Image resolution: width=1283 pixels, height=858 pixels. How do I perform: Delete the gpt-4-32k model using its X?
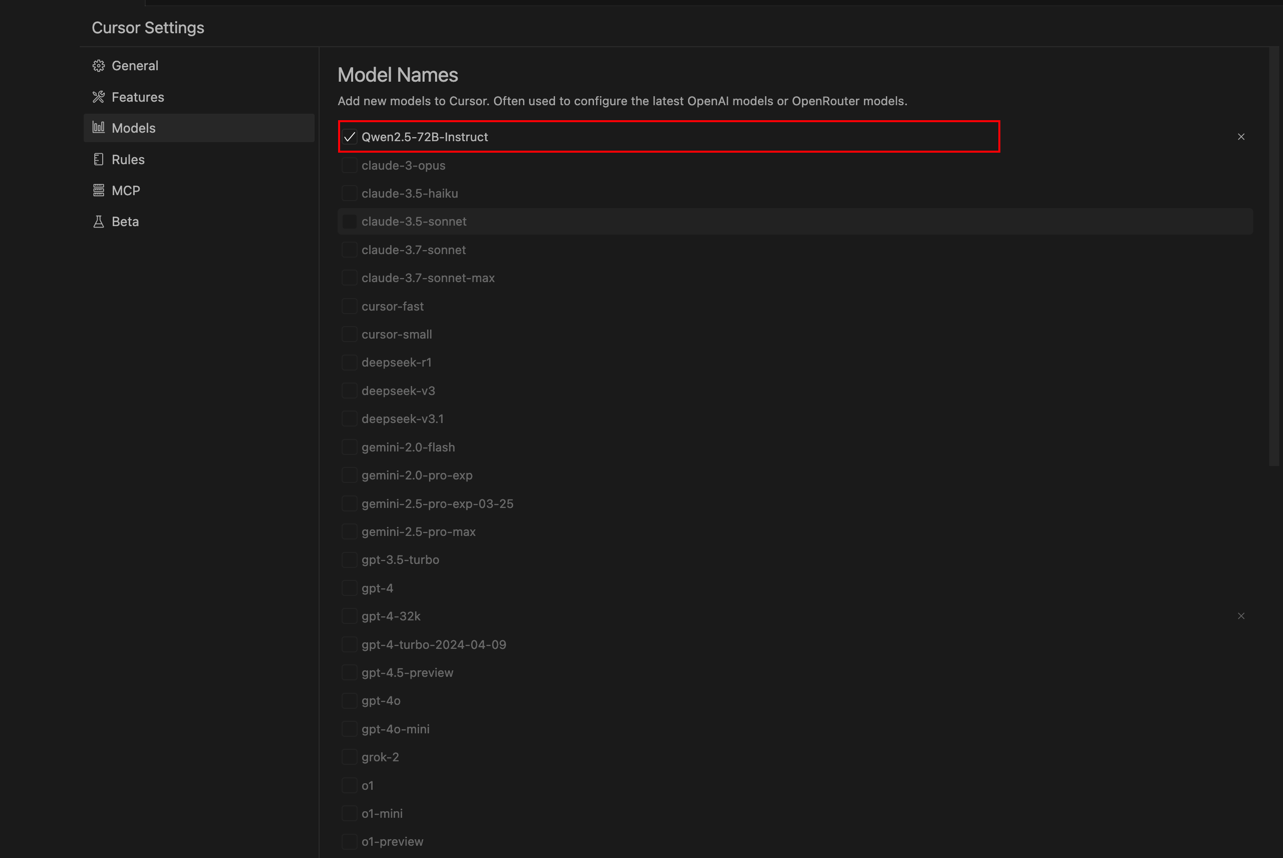1241,616
